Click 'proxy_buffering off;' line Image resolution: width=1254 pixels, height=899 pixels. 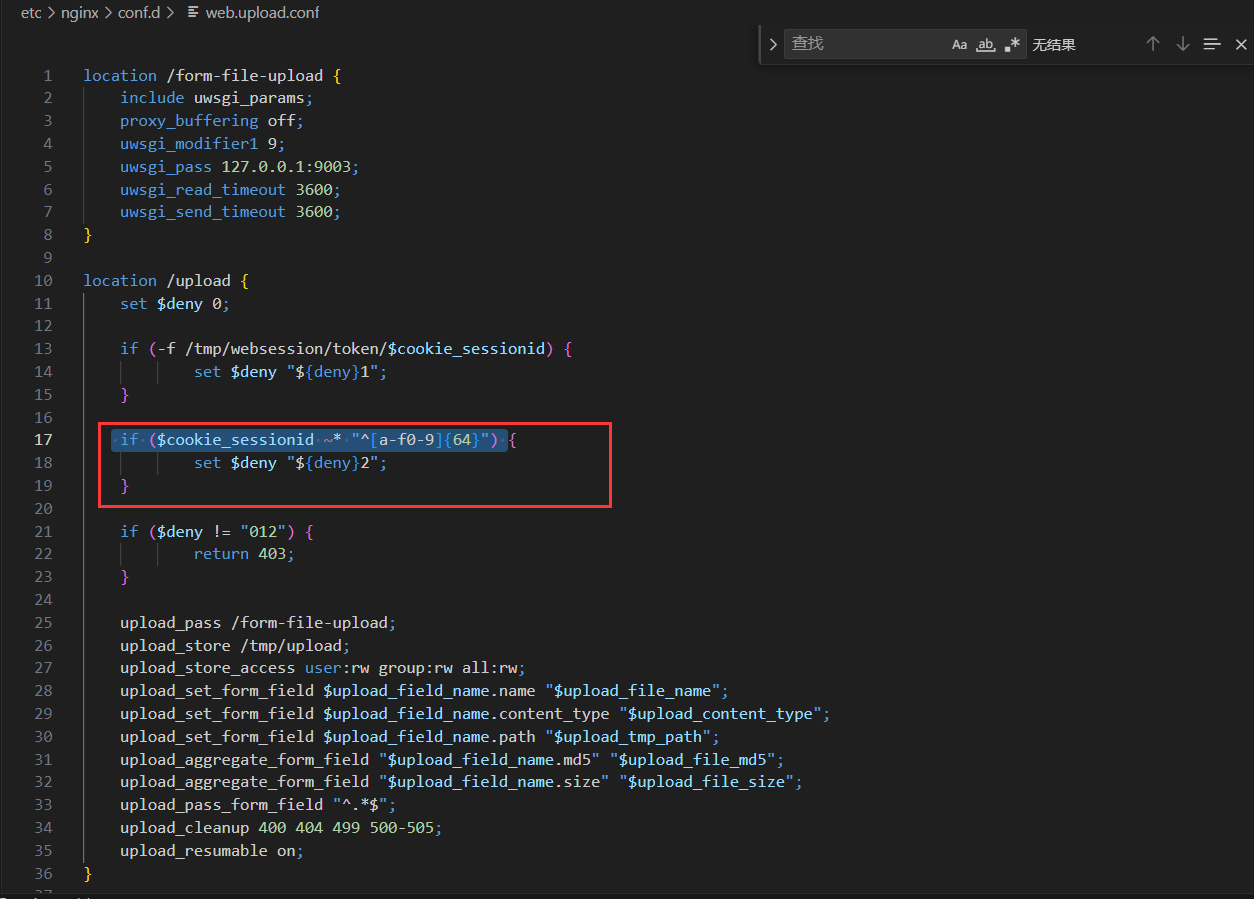212,121
